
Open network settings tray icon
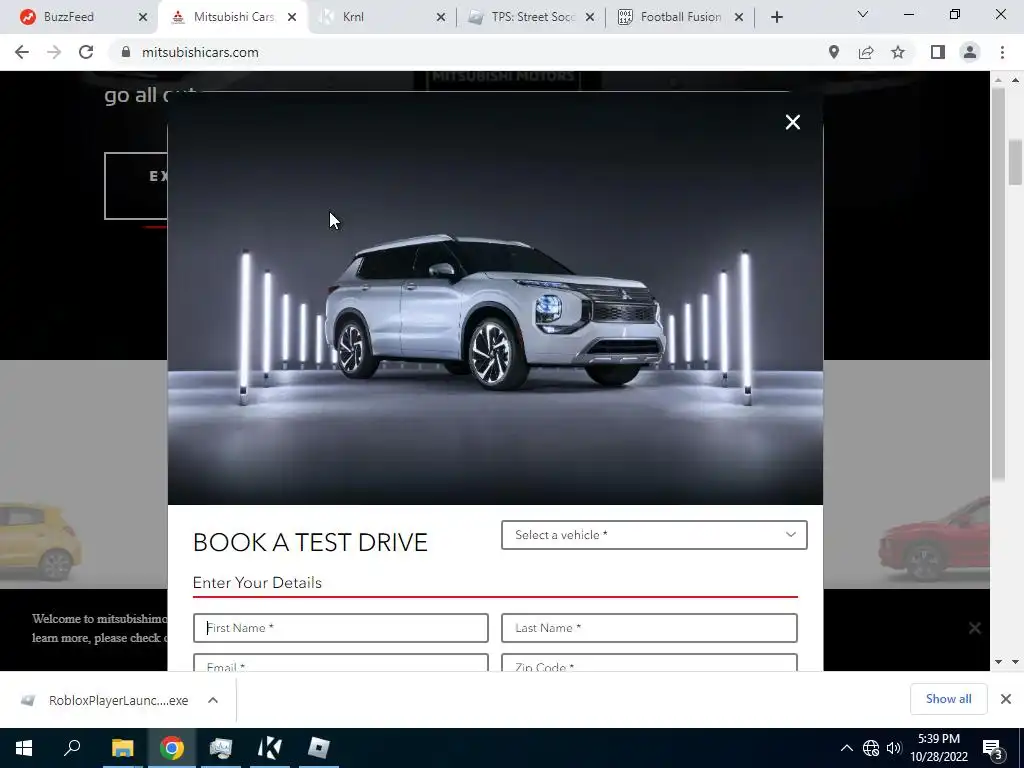coord(871,748)
